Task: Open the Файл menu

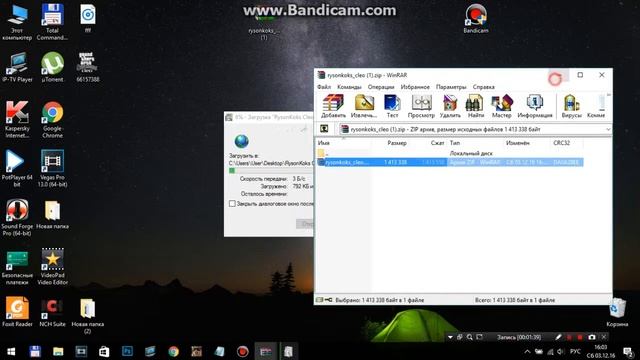Action: coord(324,87)
